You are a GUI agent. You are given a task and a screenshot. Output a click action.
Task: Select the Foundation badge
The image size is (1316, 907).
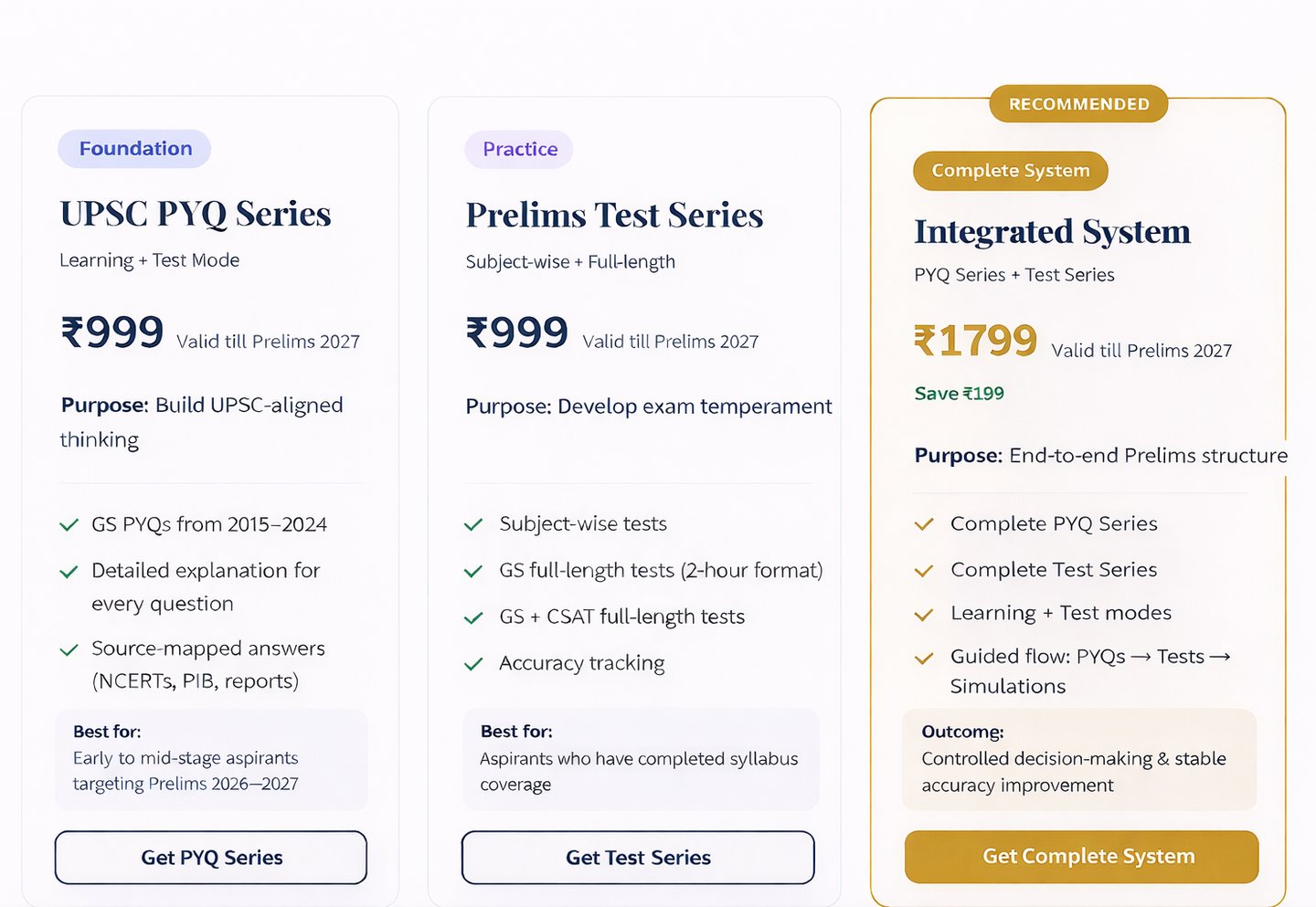tap(135, 149)
